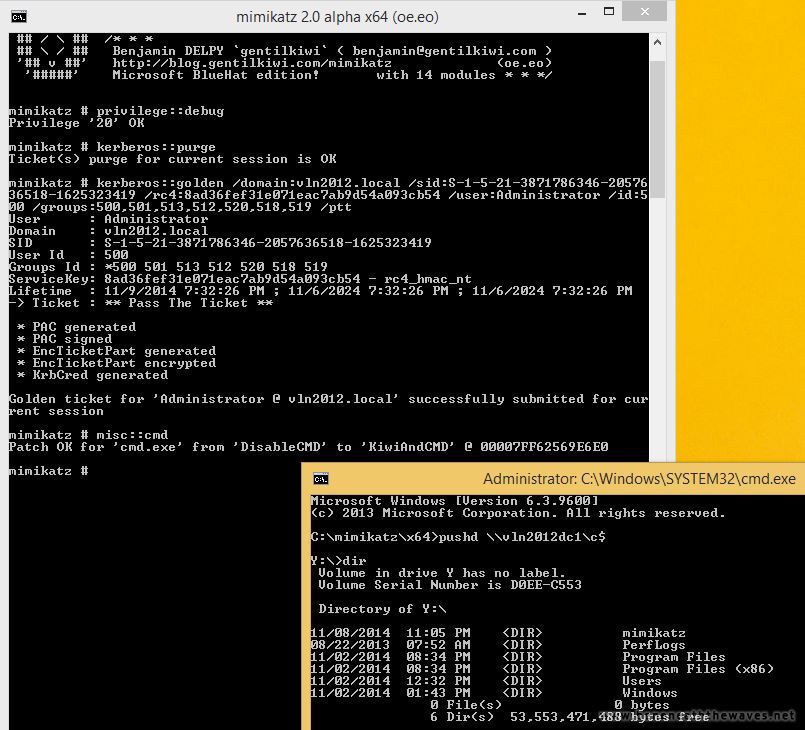Click the 'kerberos::purge' command line
Image resolution: width=805 pixels, height=730 pixels.
(112, 147)
